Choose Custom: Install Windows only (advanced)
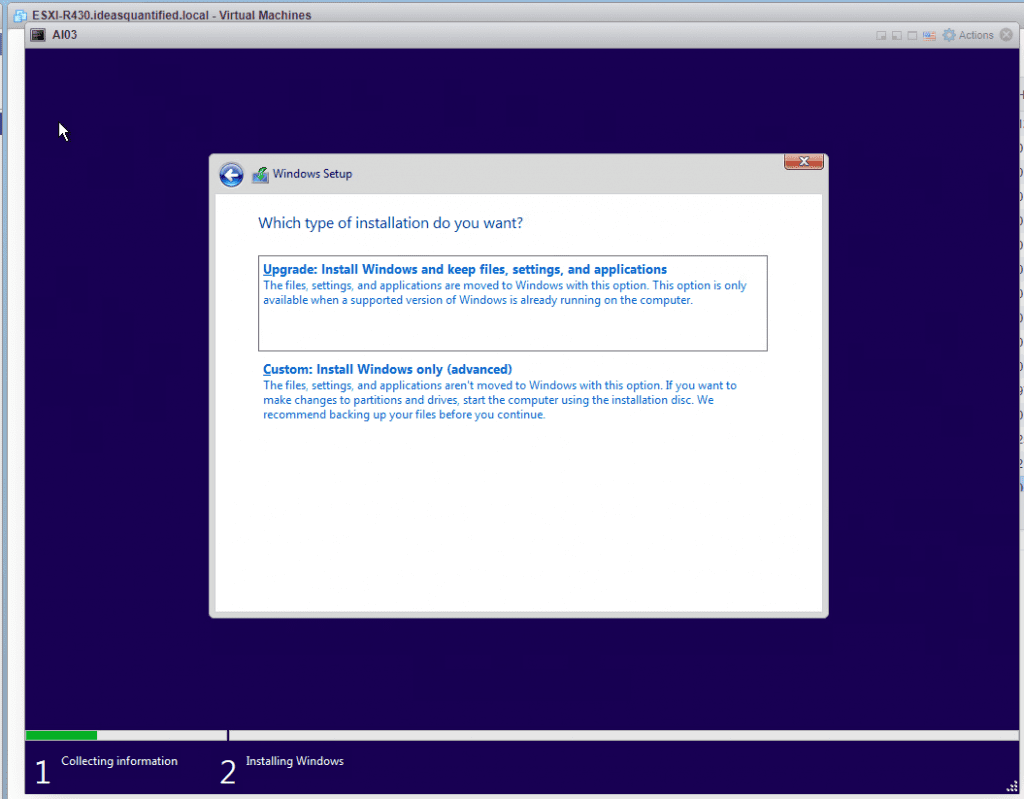1024x799 pixels. tap(512, 391)
